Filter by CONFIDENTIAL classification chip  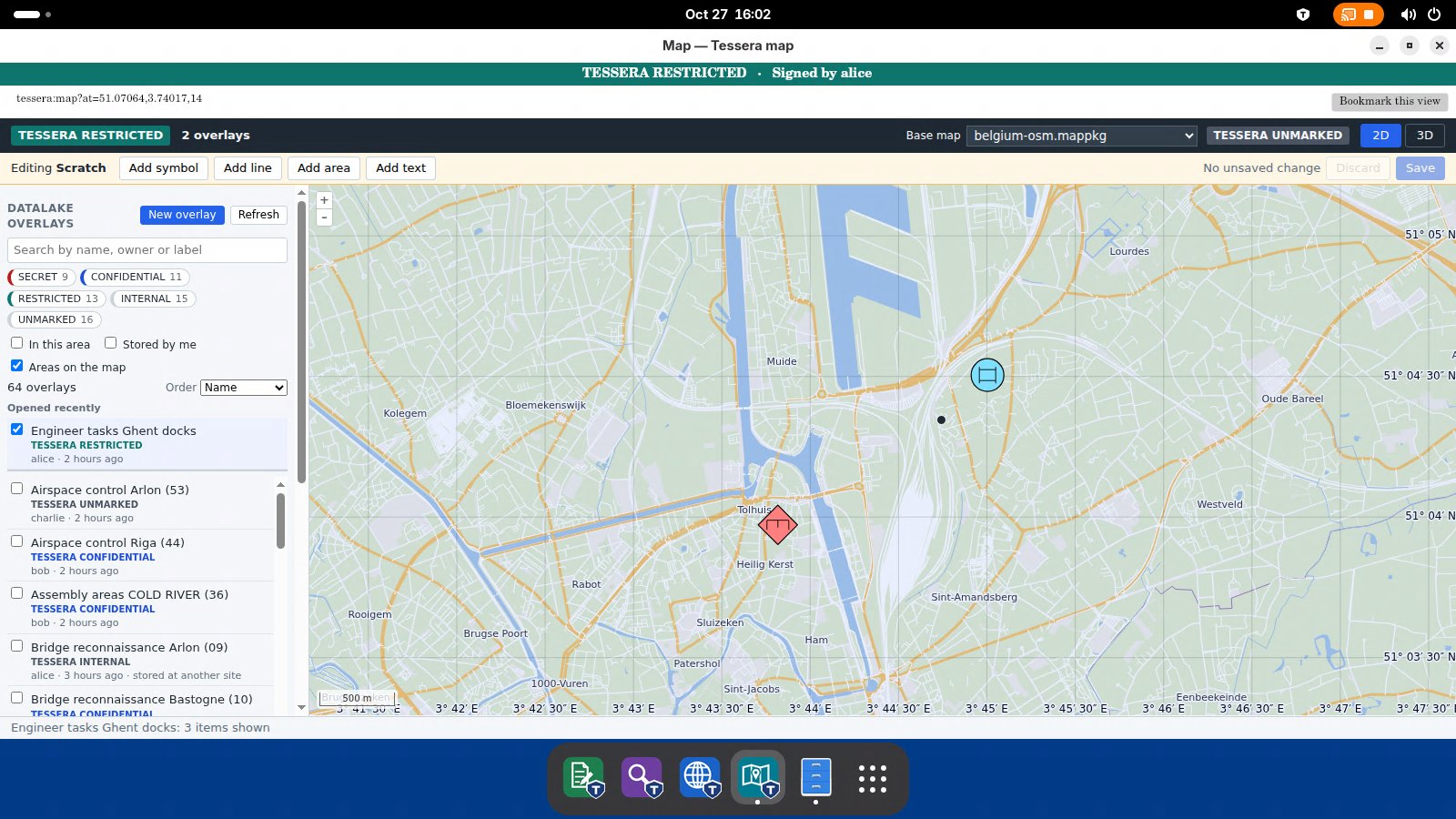pyautogui.click(x=135, y=277)
